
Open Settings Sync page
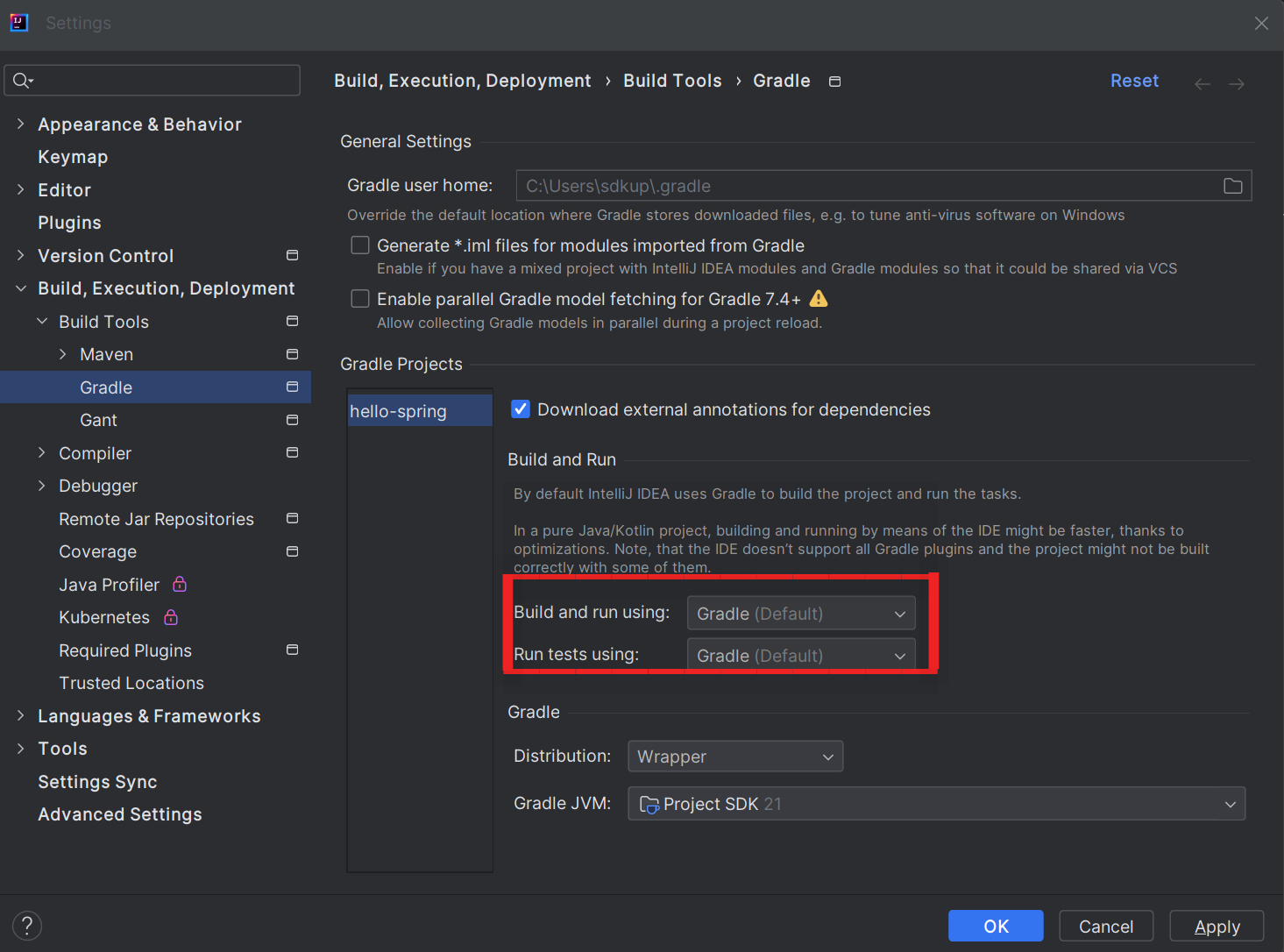(97, 782)
